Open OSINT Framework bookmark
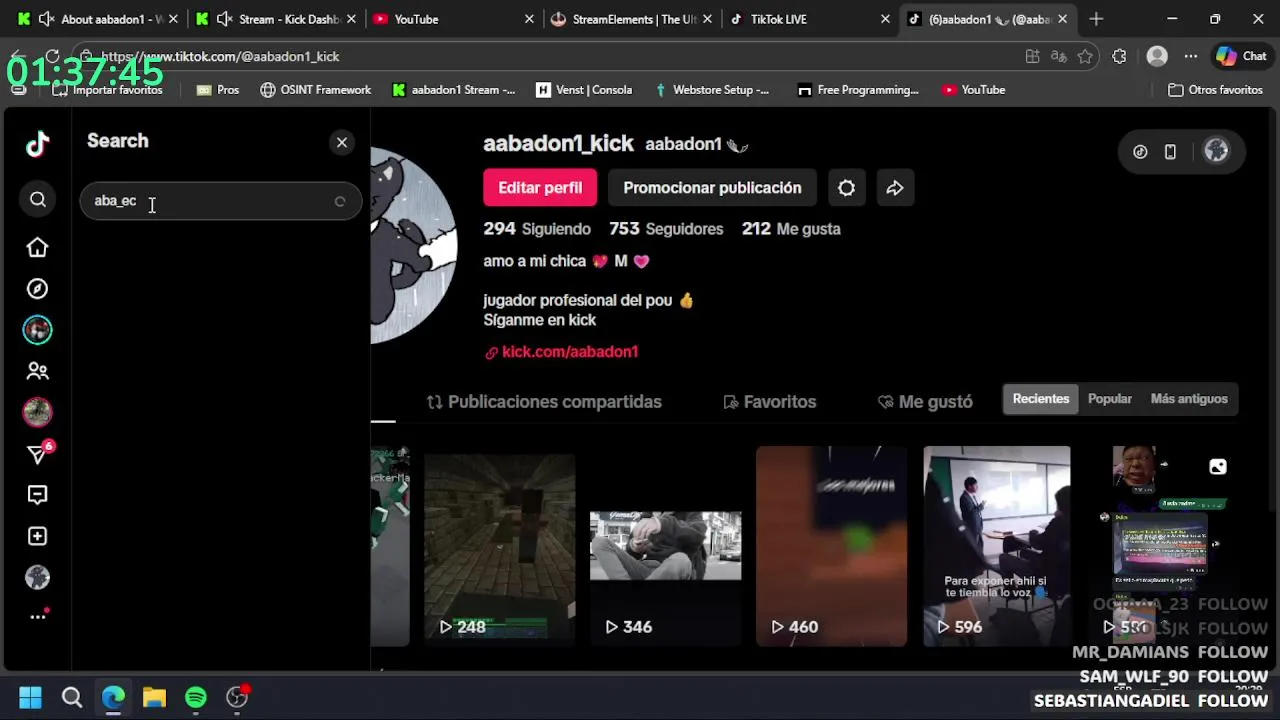Image resolution: width=1280 pixels, height=720 pixels. click(x=315, y=90)
